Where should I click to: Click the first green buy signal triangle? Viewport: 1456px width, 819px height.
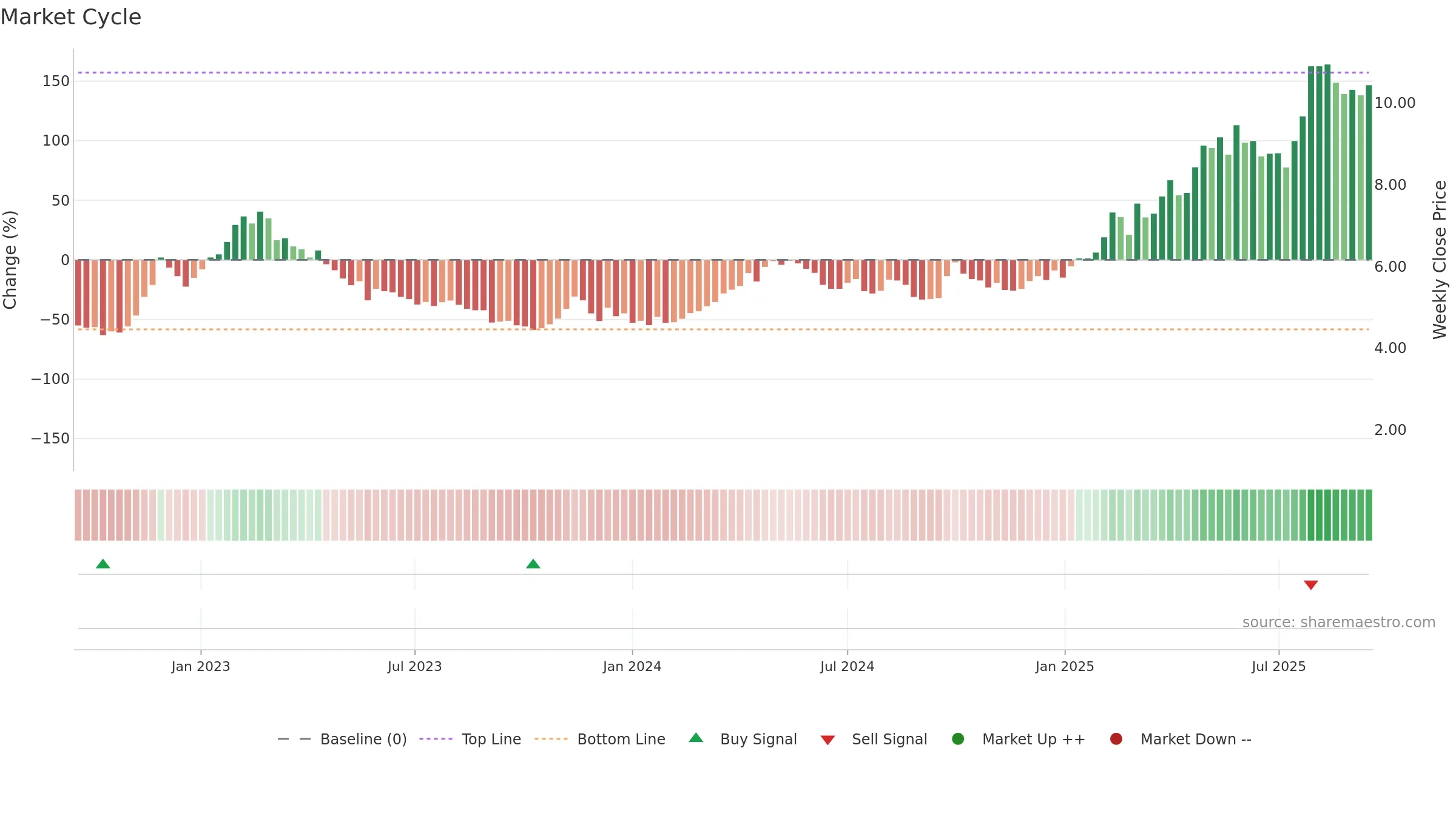coord(103,564)
